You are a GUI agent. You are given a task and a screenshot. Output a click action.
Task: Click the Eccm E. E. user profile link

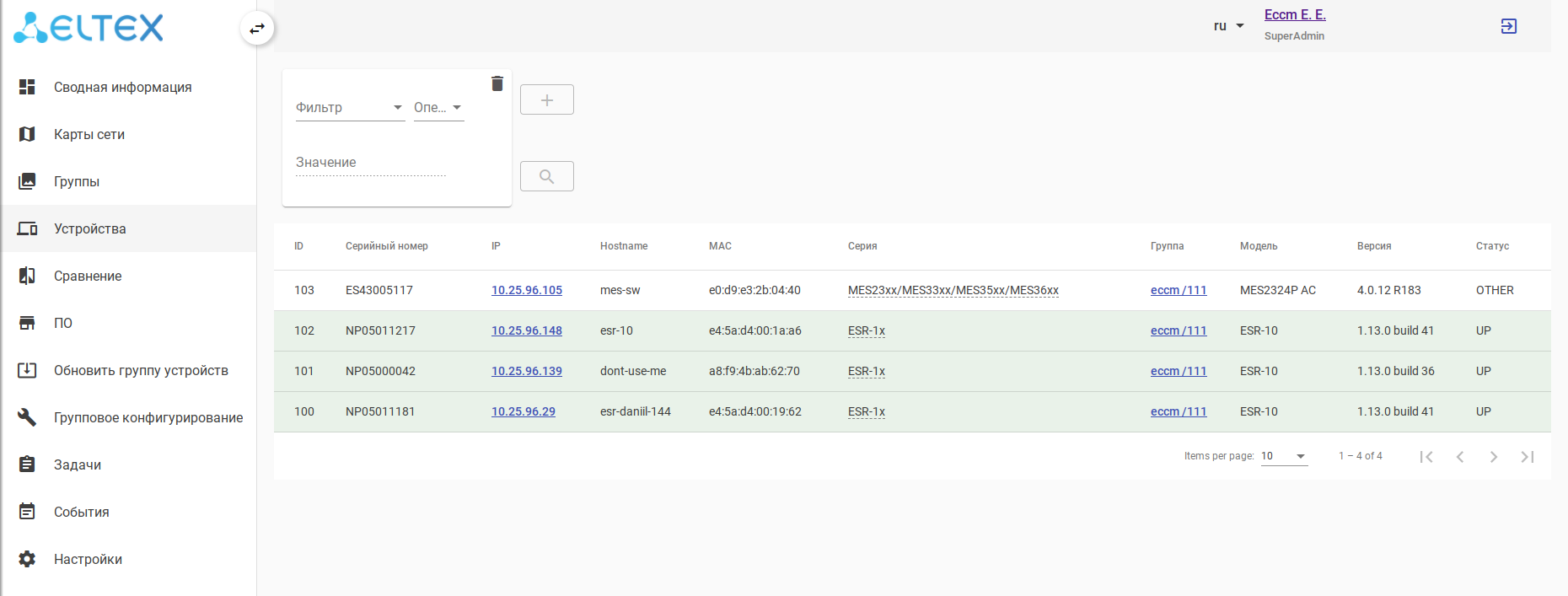(1294, 15)
